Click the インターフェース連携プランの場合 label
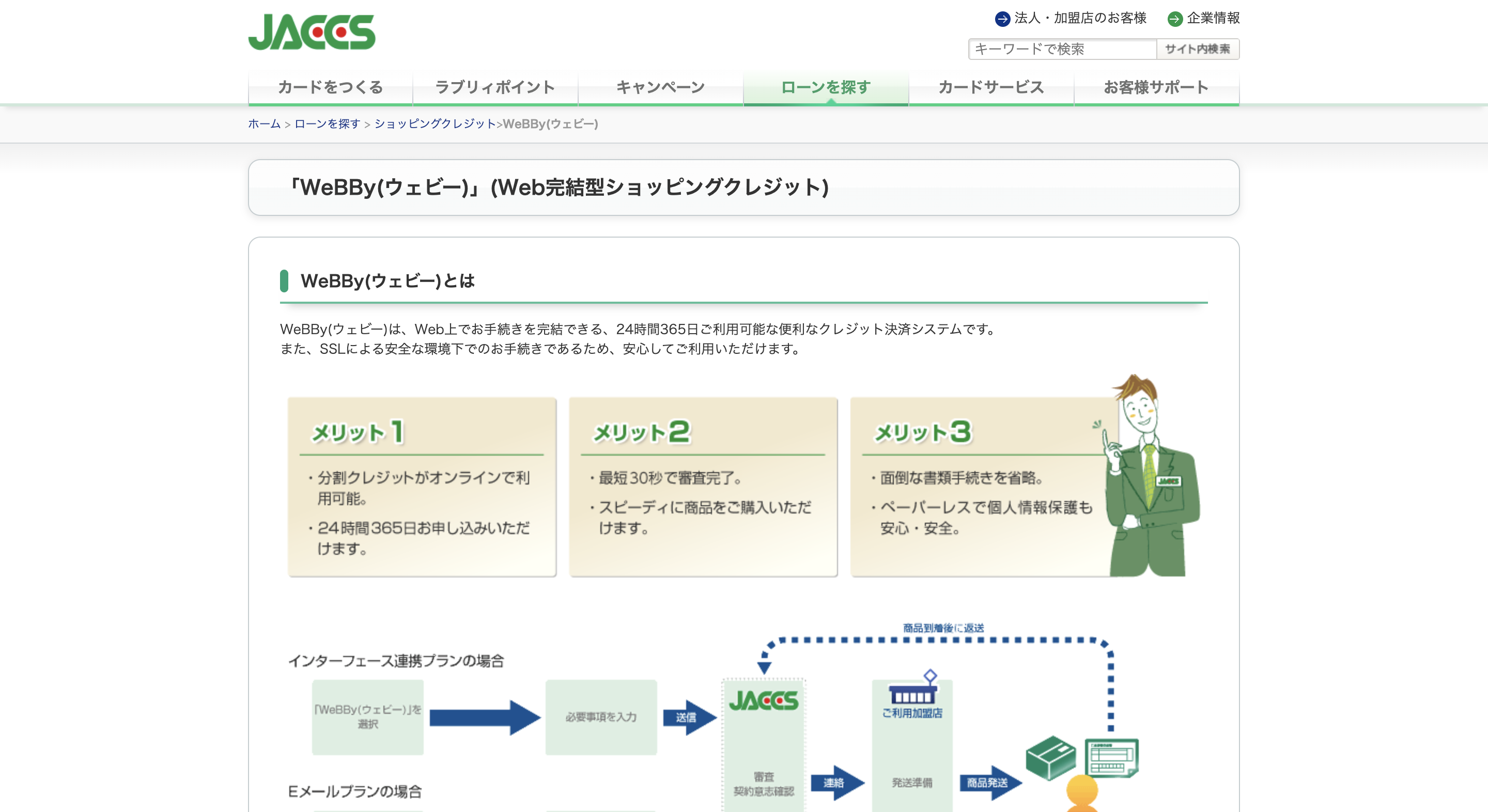Image resolution: width=1488 pixels, height=812 pixels. 396,661
